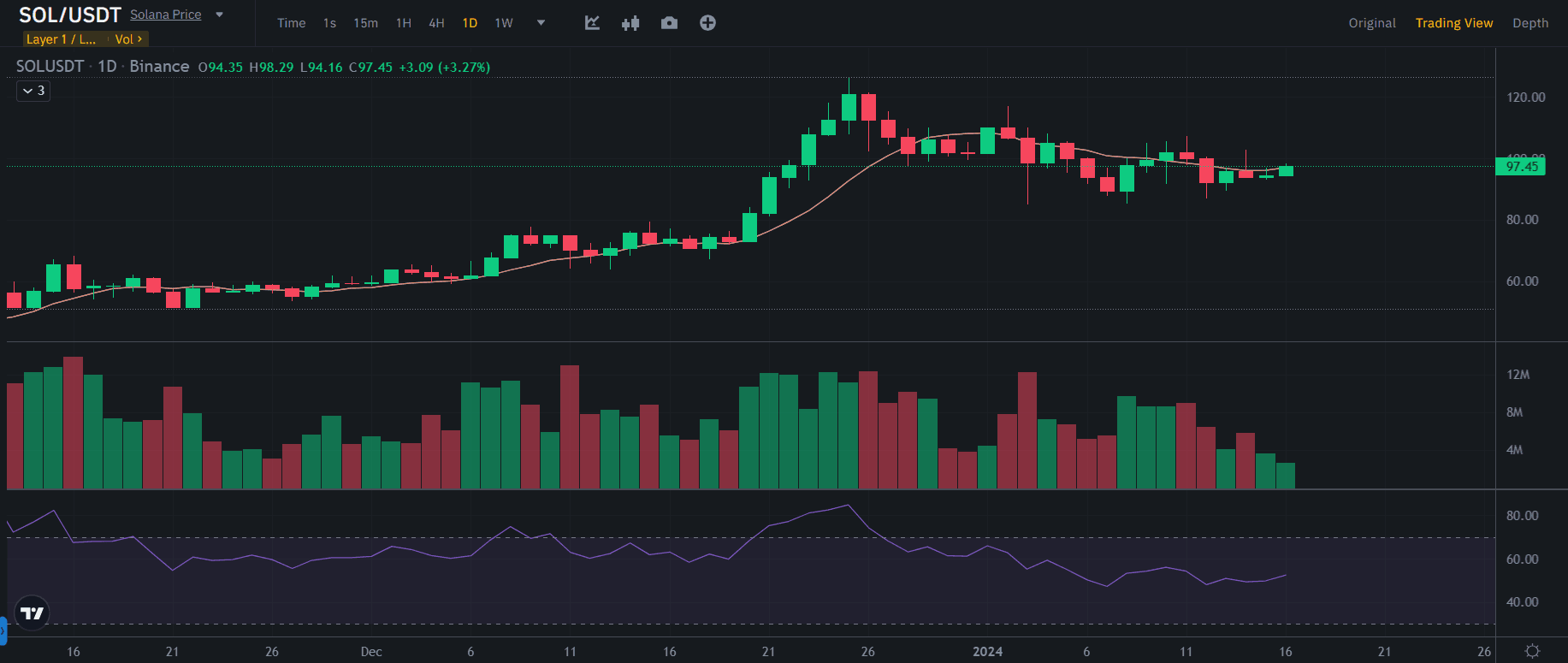Click the plus circle icon in toolbar

[707, 23]
